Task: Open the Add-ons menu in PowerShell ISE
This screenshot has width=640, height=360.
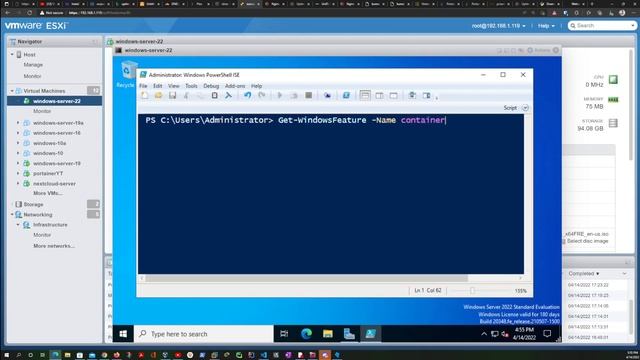Action: tap(235, 86)
